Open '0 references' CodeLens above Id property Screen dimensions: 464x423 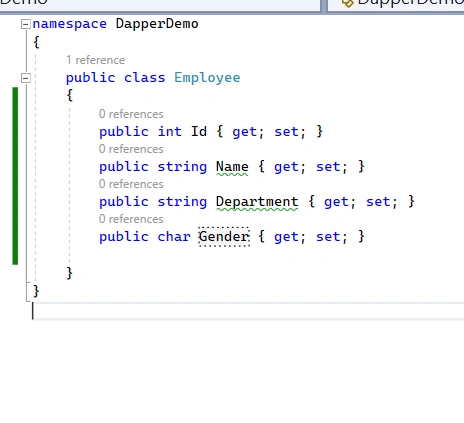pyautogui.click(x=131, y=114)
